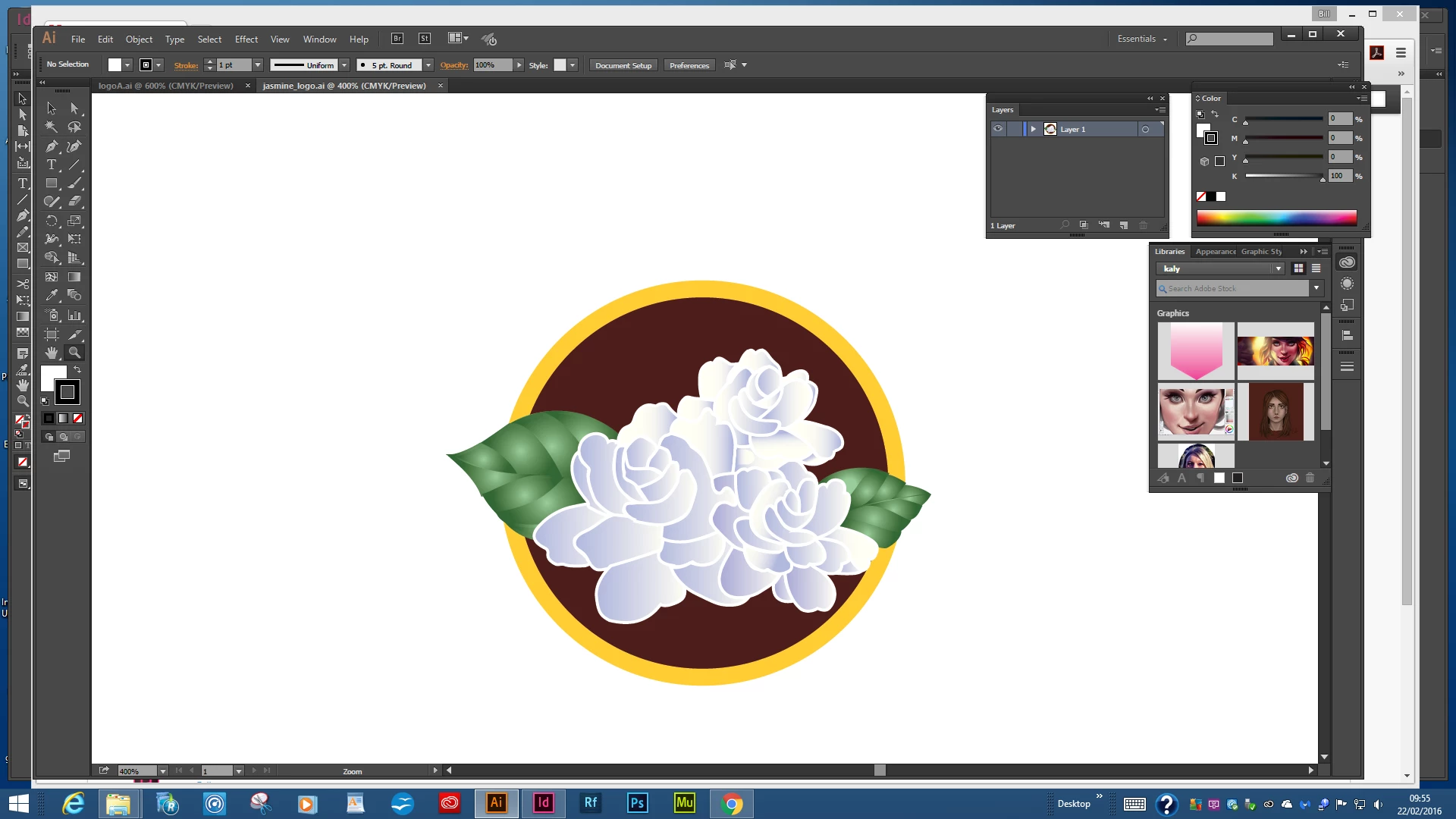This screenshot has height=819, width=1456.
Task: Switch to logoA.ai document tab
Action: [x=165, y=86]
